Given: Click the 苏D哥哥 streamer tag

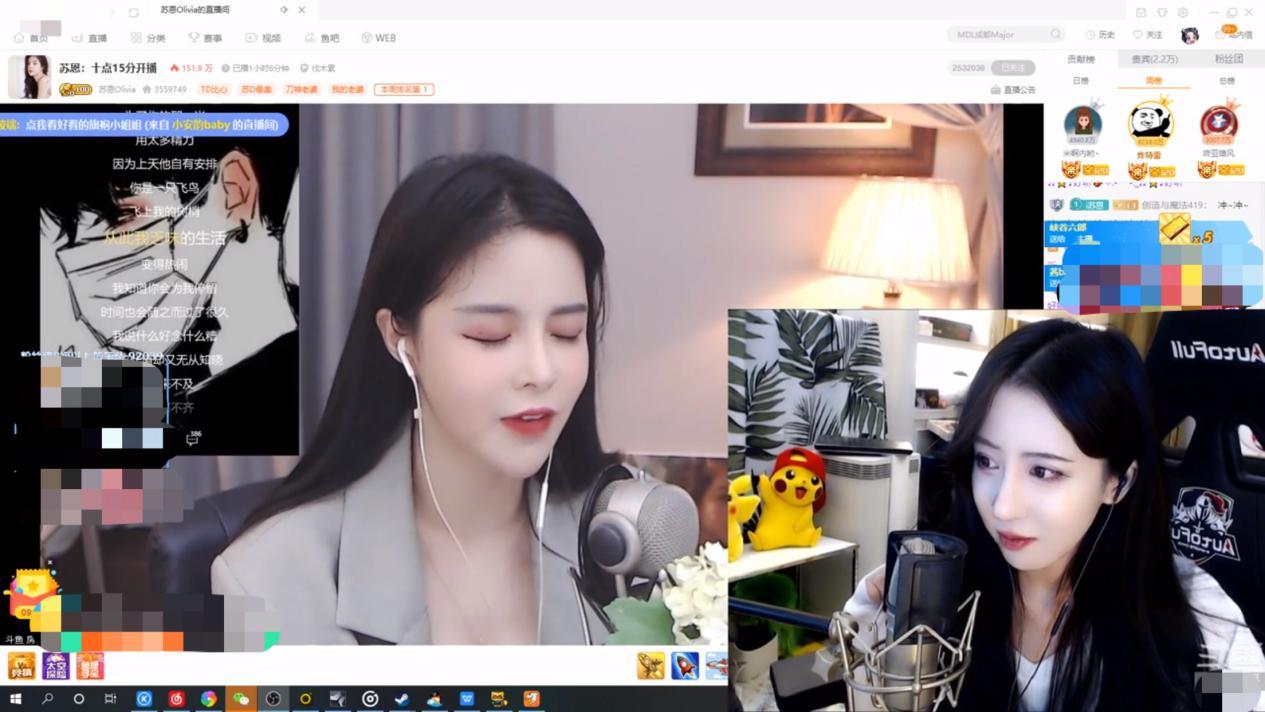Looking at the screenshot, I should coord(257,90).
